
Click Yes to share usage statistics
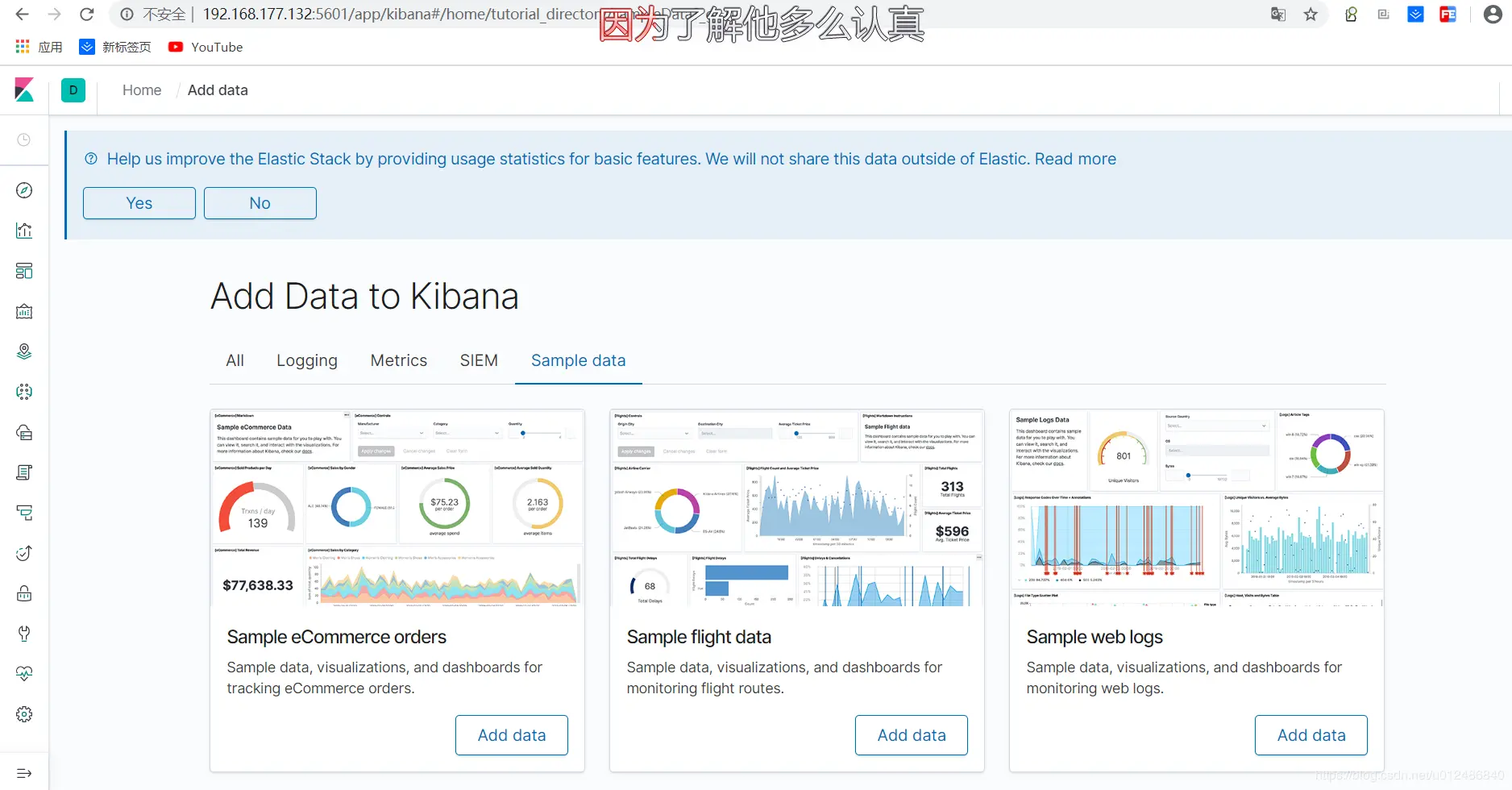pos(139,203)
